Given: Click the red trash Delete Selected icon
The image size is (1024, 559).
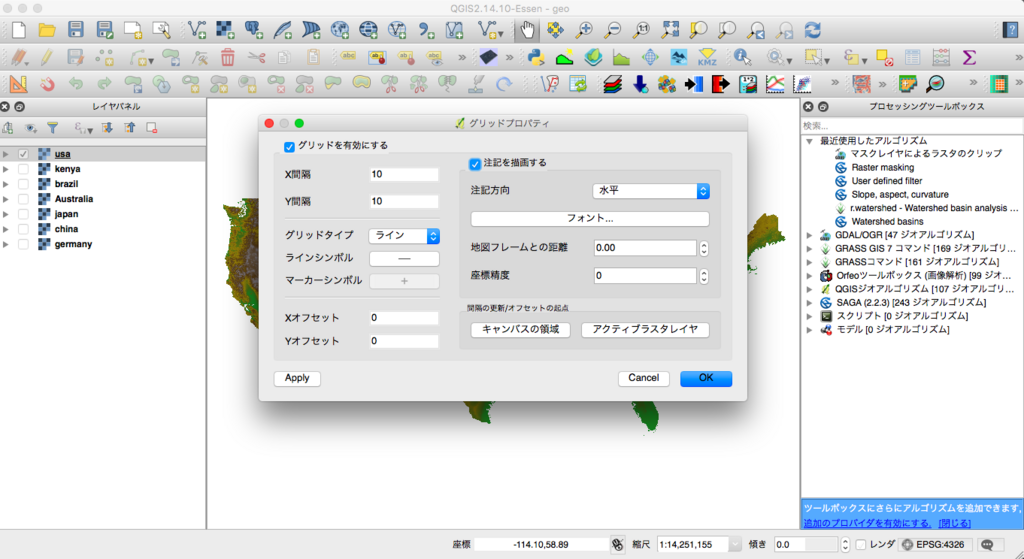Looking at the screenshot, I should (x=227, y=57).
